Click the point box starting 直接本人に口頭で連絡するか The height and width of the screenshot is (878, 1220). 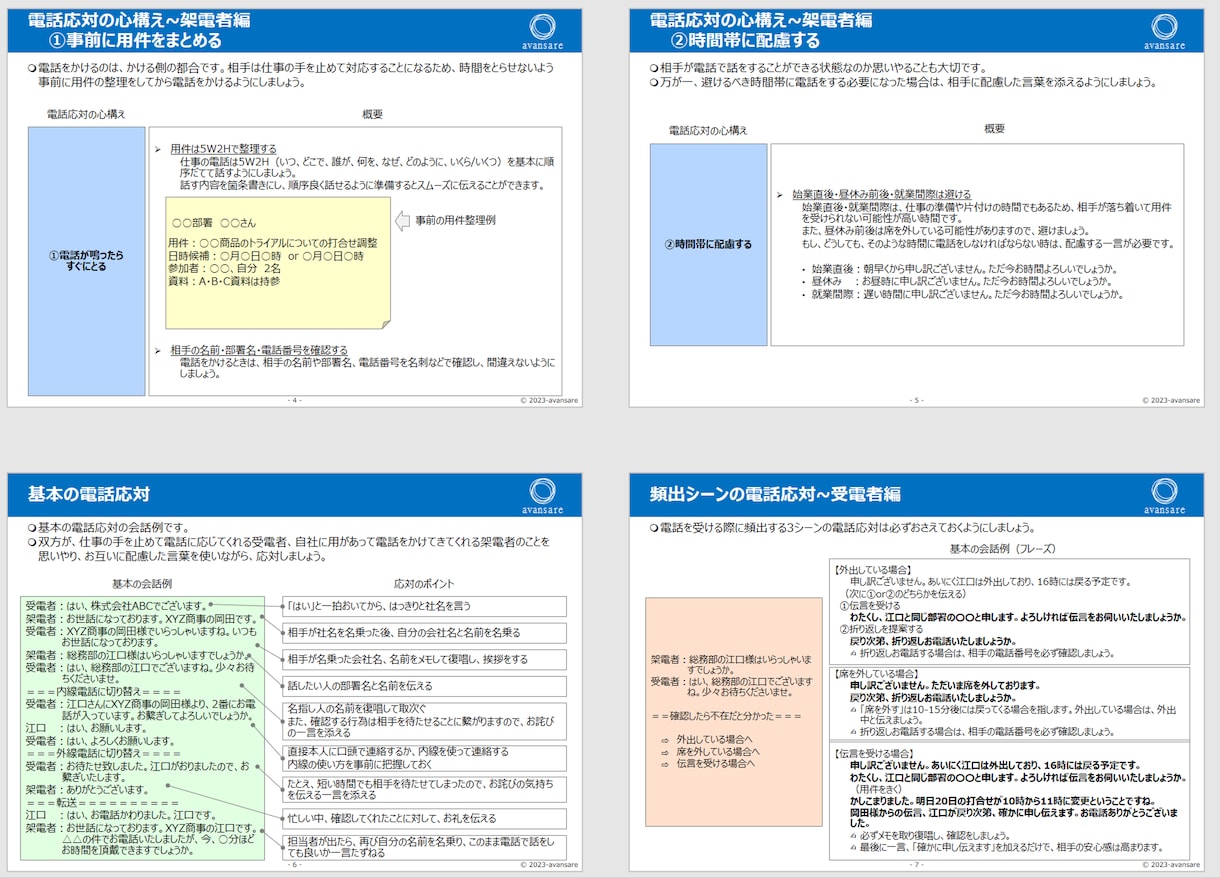click(425, 757)
